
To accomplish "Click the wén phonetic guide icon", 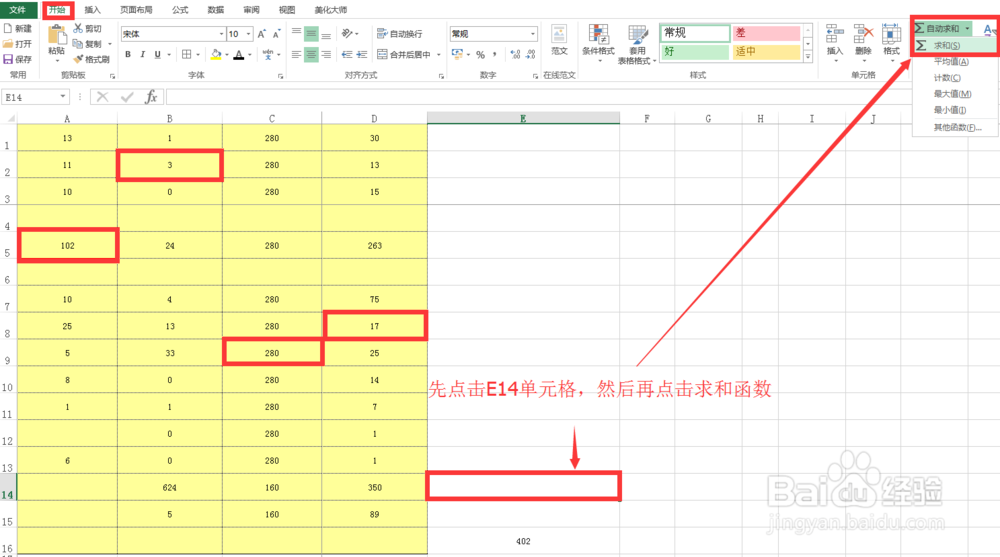I will [268, 55].
